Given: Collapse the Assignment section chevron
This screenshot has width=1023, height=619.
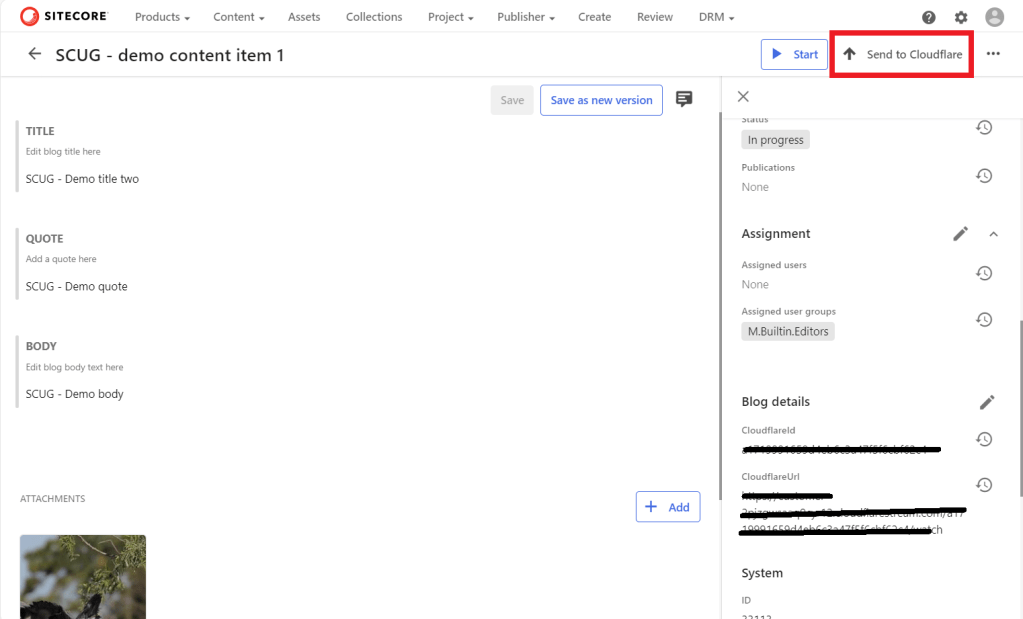Looking at the screenshot, I should click(993, 234).
